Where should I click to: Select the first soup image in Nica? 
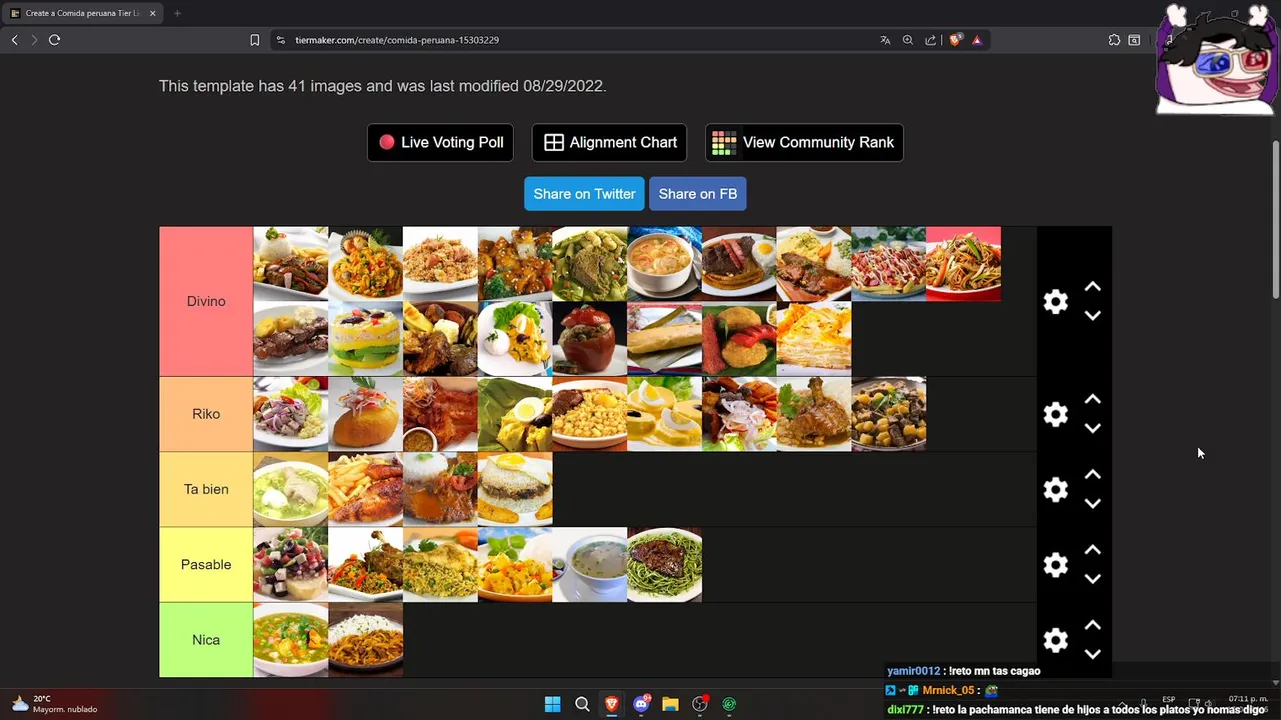point(290,640)
